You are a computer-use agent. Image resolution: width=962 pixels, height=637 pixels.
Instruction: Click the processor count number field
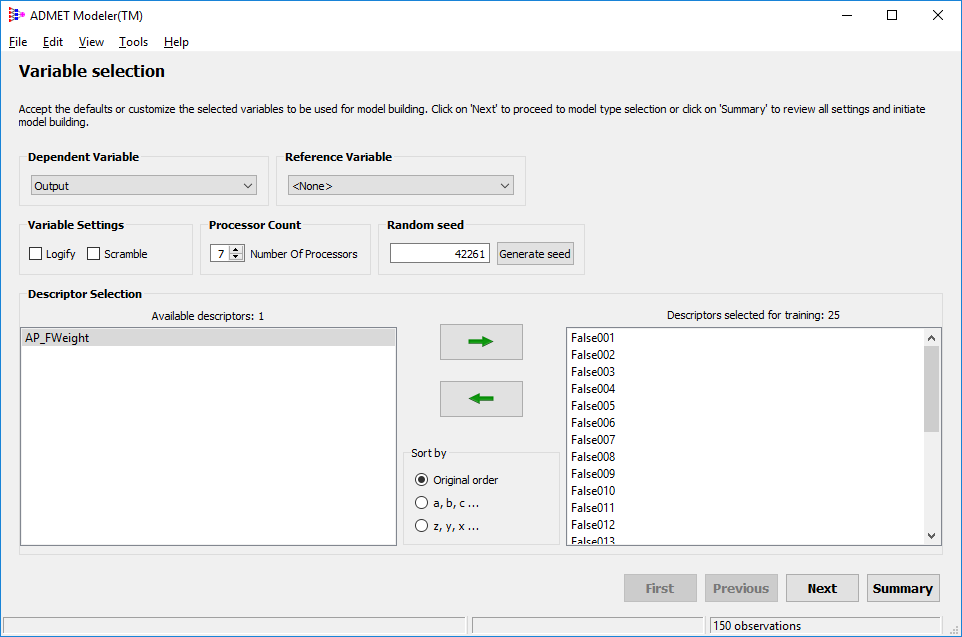[x=220, y=253]
